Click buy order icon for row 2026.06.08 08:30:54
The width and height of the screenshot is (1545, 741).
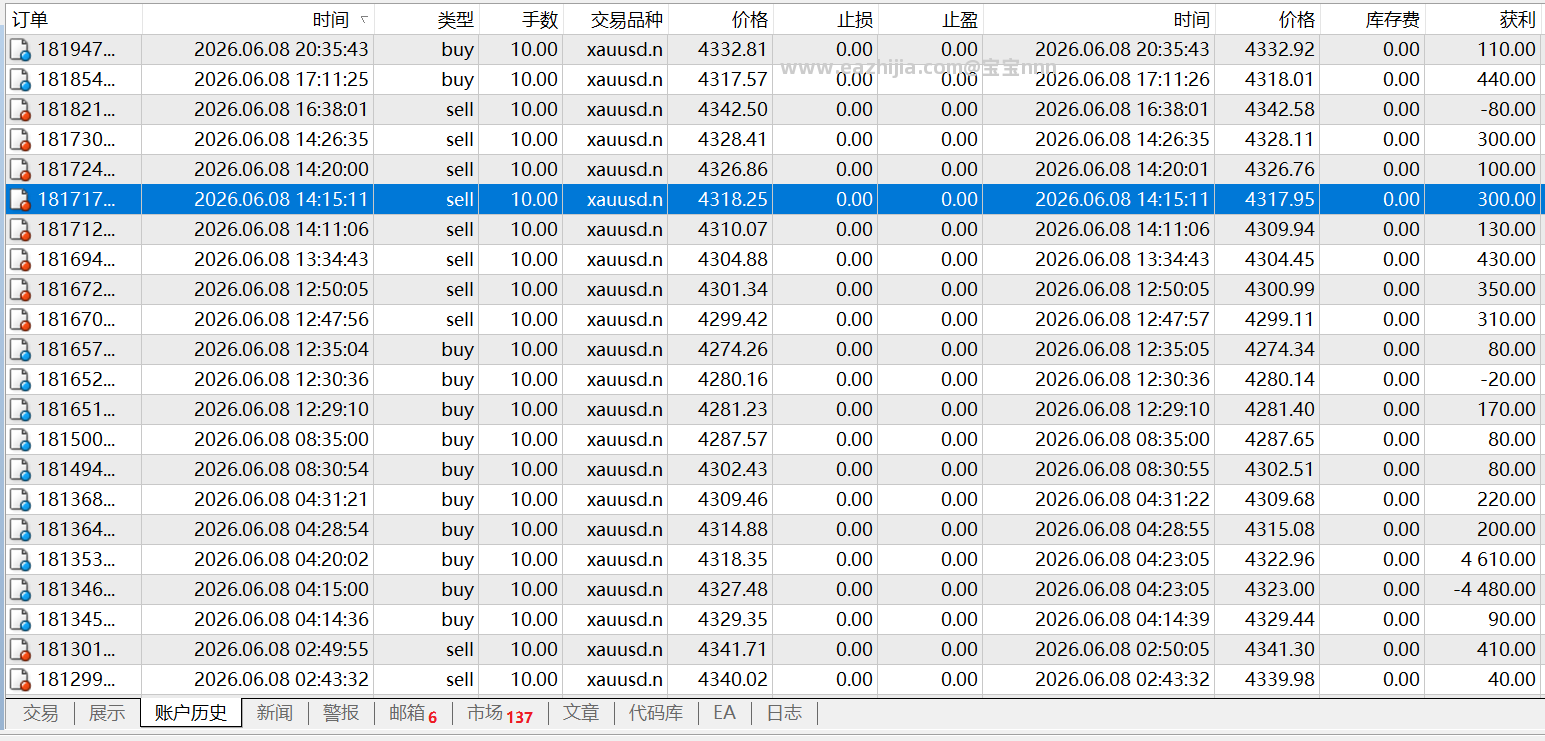[20, 470]
